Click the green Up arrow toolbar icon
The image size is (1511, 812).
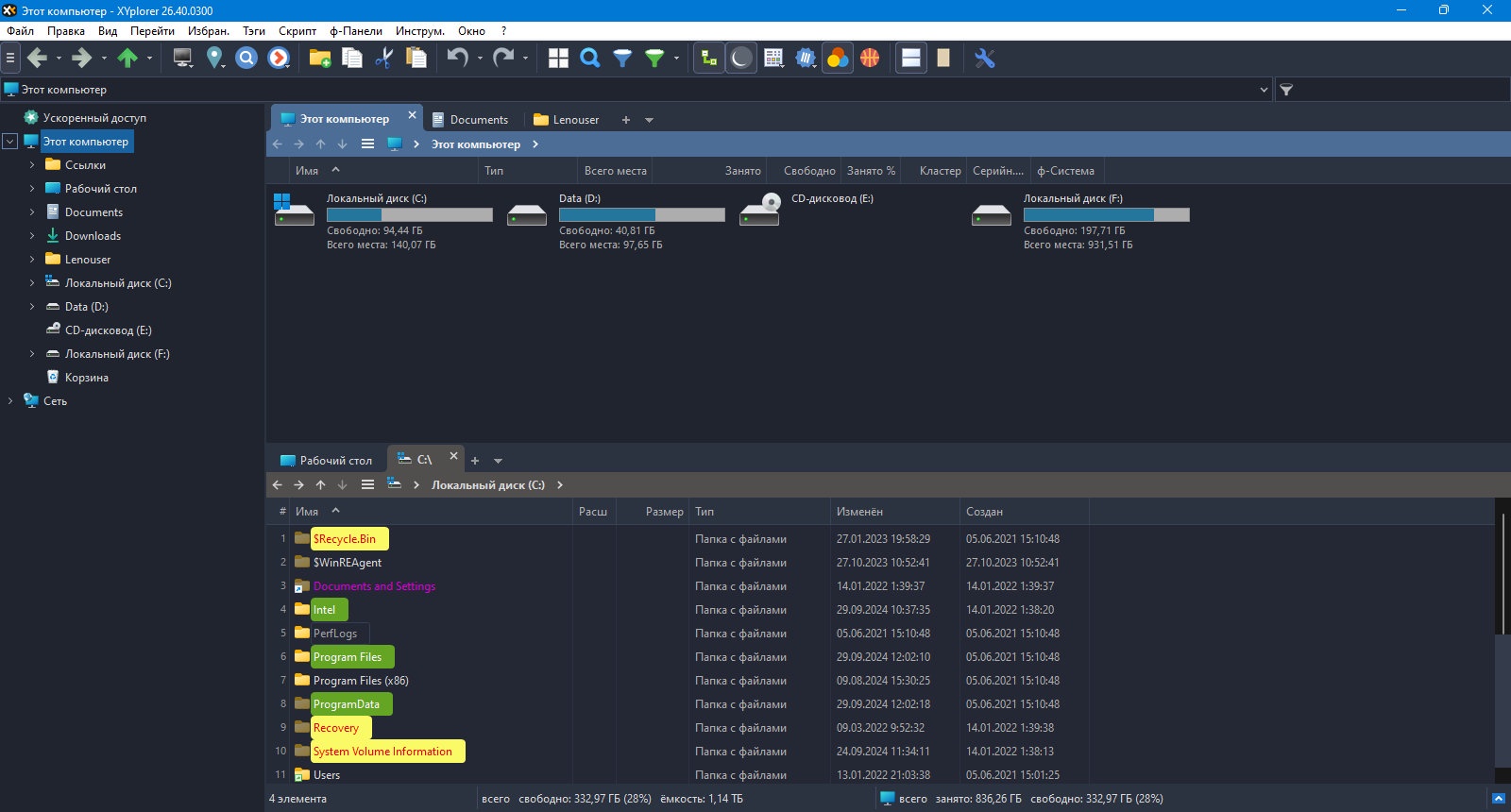coord(127,59)
